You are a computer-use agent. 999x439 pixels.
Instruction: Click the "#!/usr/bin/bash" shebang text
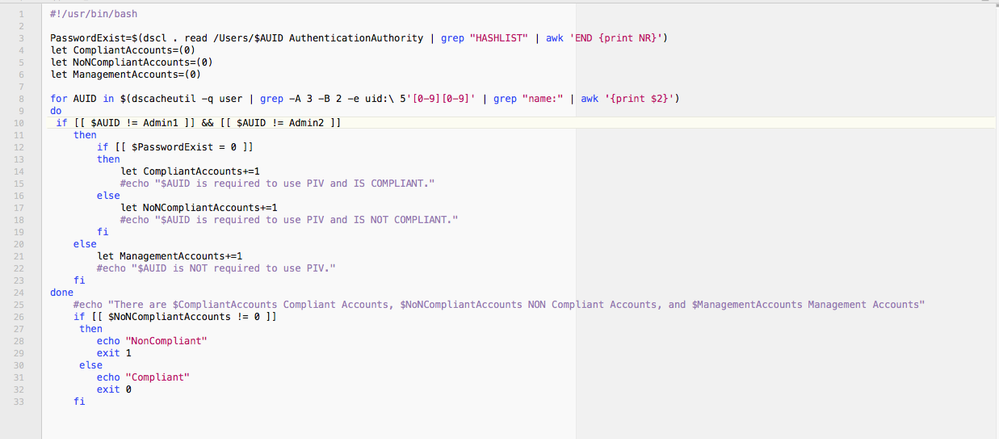(93, 13)
